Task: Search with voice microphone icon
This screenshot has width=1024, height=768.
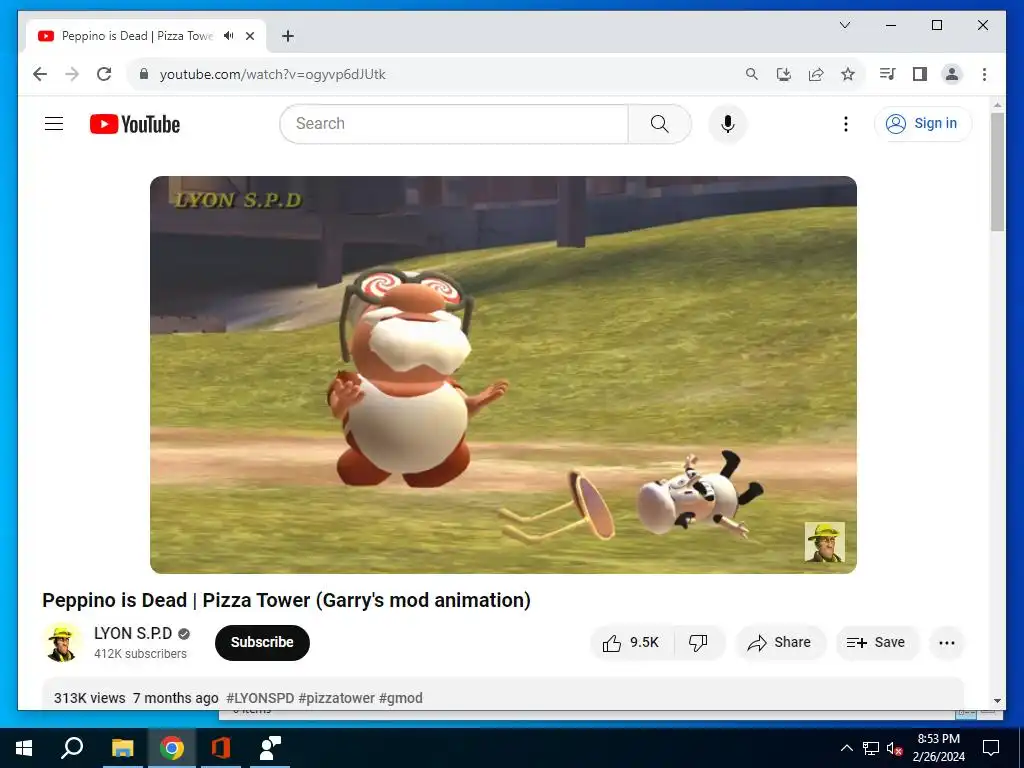Action: [728, 123]
